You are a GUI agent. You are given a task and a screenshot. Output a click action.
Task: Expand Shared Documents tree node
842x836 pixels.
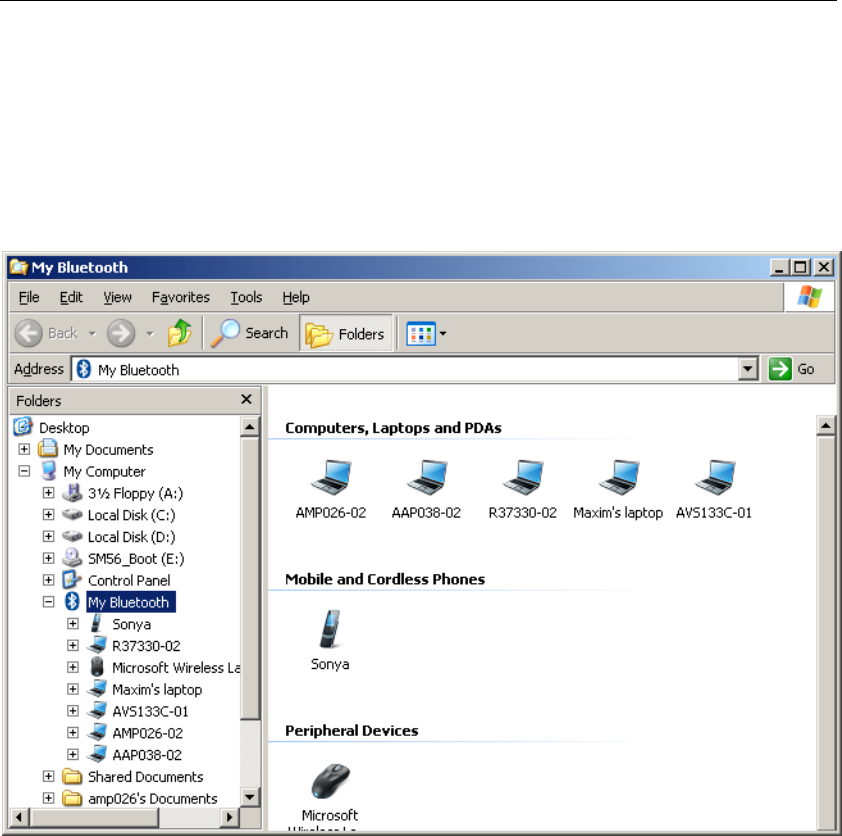coord(48,776)
